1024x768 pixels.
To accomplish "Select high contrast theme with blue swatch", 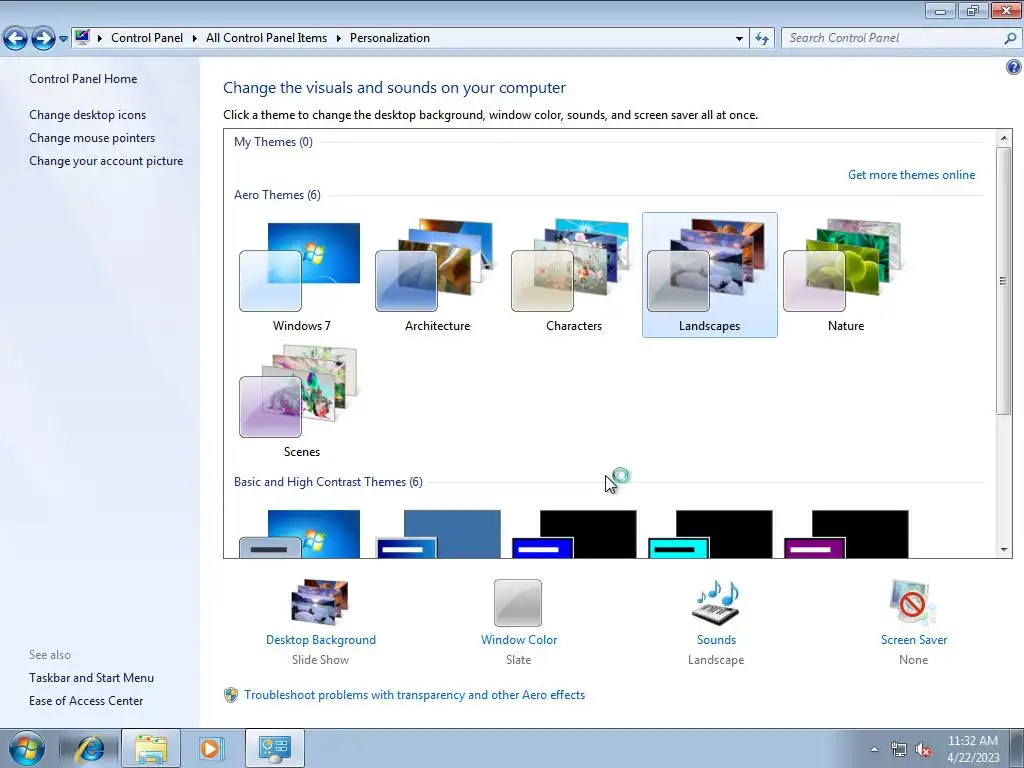I will [x=574, y=534].
